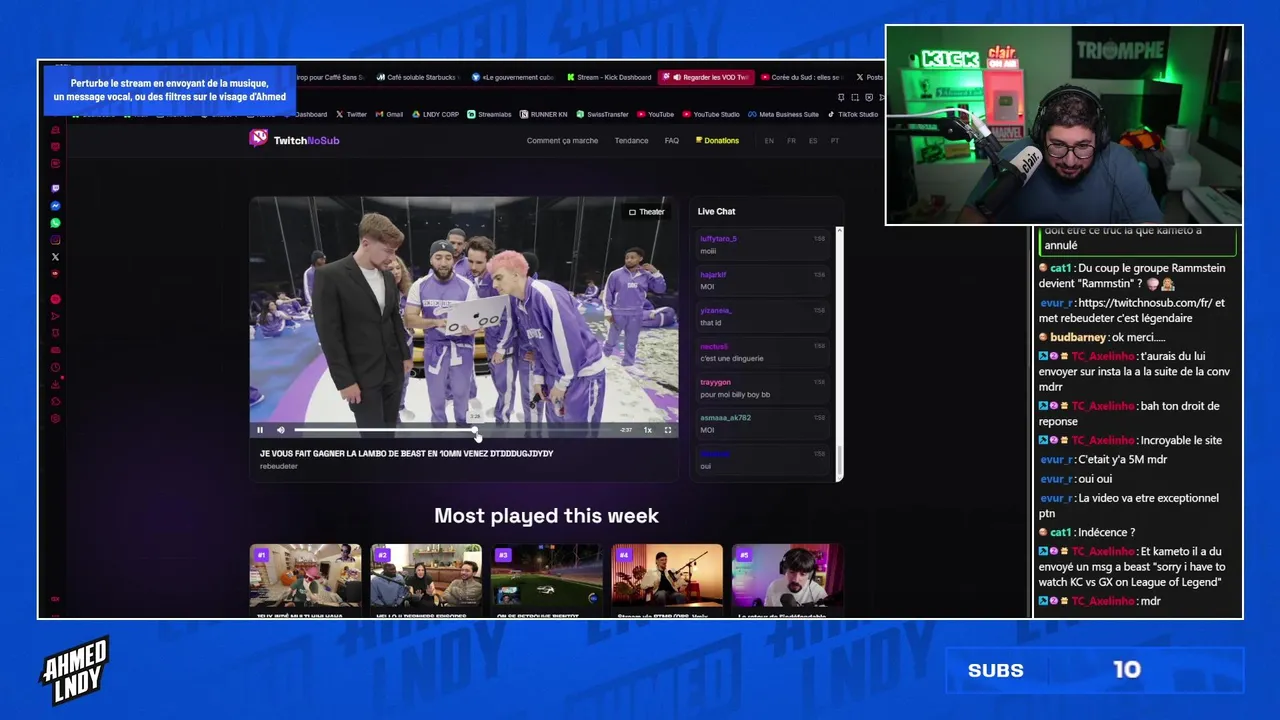
Task: Switch site language to FR
Action: 791,141
